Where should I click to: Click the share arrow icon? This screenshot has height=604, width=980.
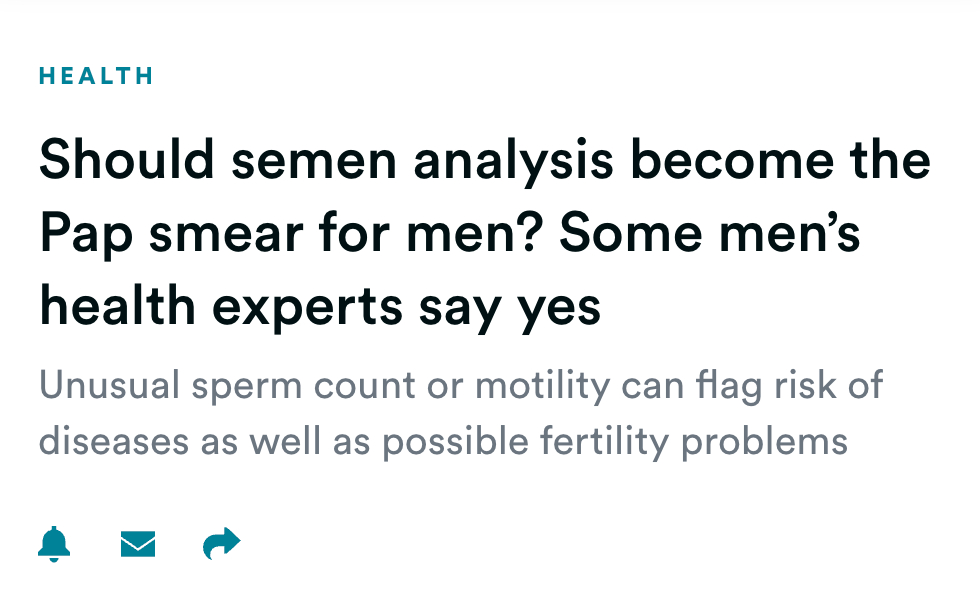click(221, 544)
